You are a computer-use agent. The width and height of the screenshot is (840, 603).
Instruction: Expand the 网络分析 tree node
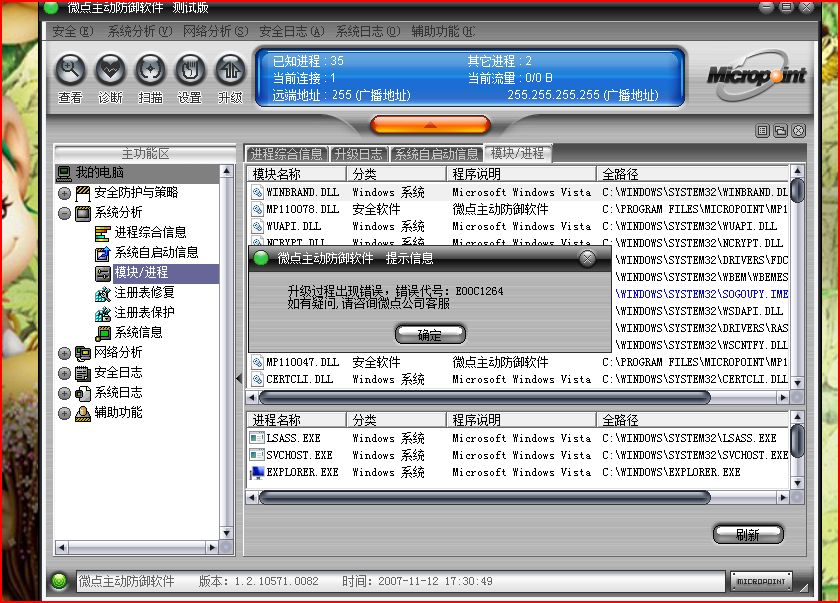coord(64,353)
